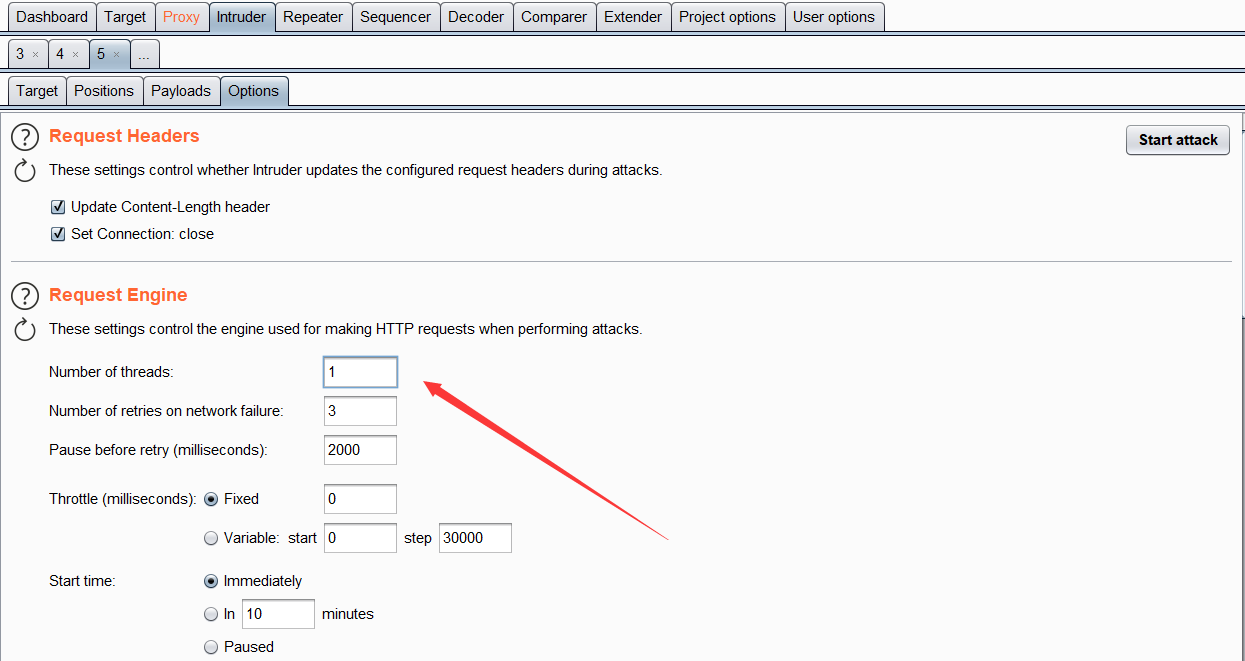Viewport: 1245px width, 661px height.
Task: Reset Request Headers settings to defaults
Action: [x=25, y=171]
